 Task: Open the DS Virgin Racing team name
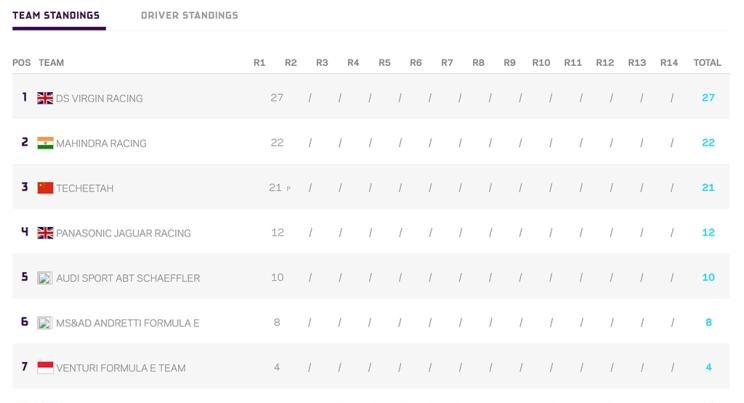point(99,98)
